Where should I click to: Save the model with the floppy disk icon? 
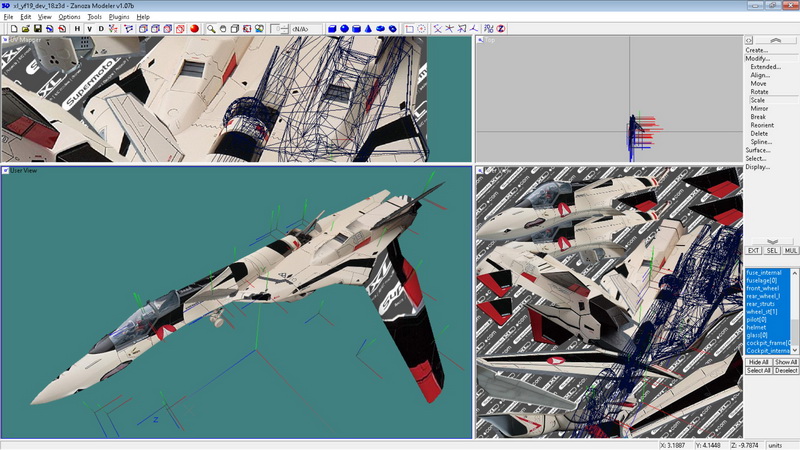[x=38, y=29]
